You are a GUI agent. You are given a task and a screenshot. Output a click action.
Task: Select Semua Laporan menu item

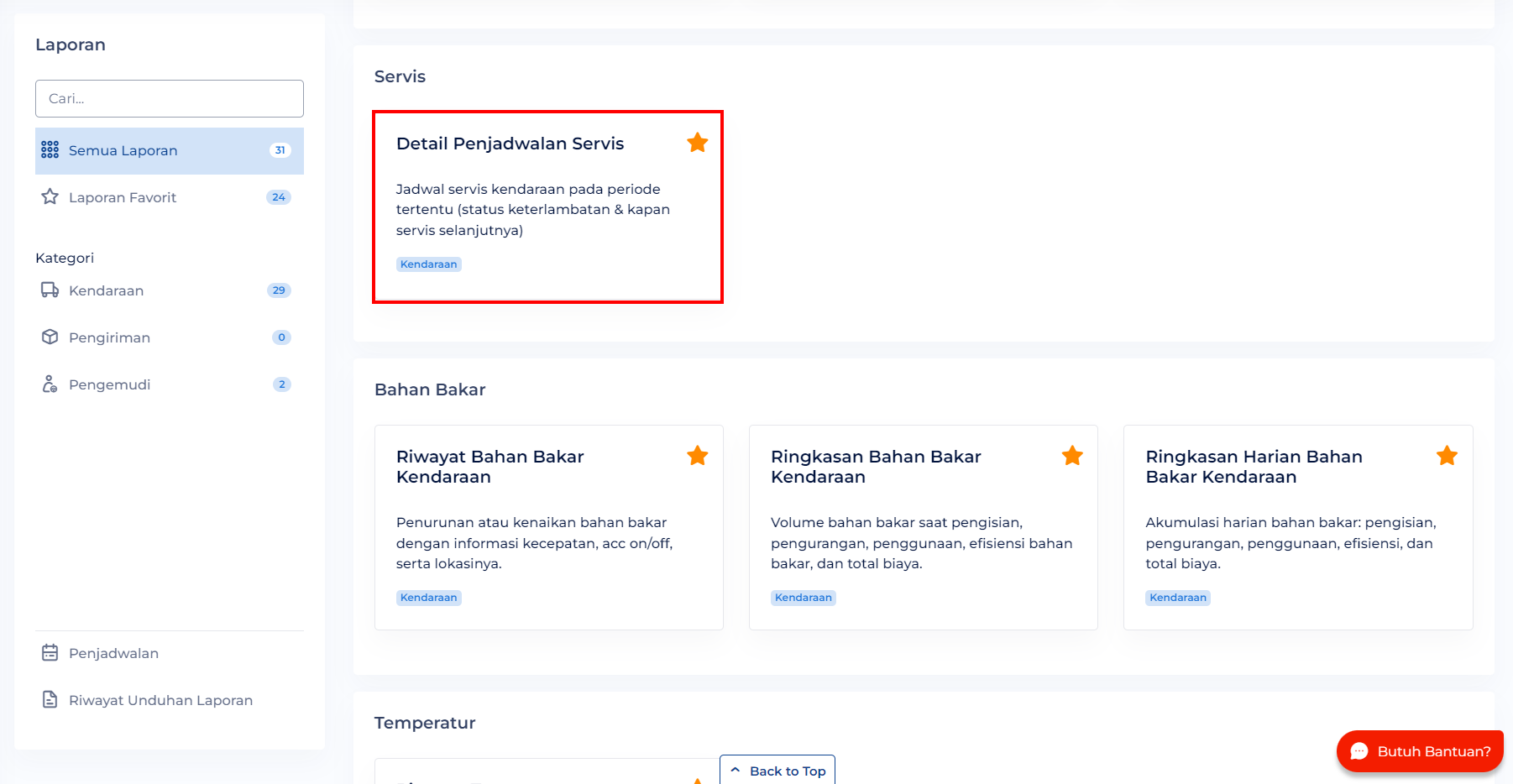point(170,151)
